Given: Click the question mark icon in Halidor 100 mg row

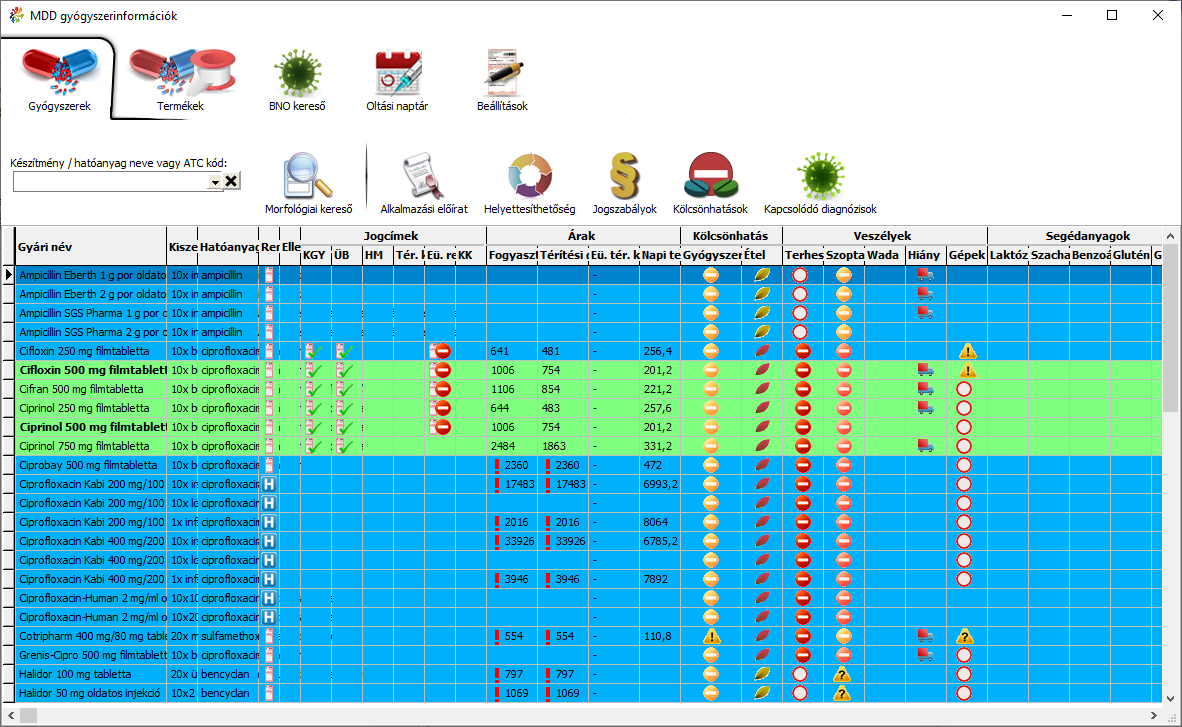Looking at the screenshot, I should (x=843, y=674).
